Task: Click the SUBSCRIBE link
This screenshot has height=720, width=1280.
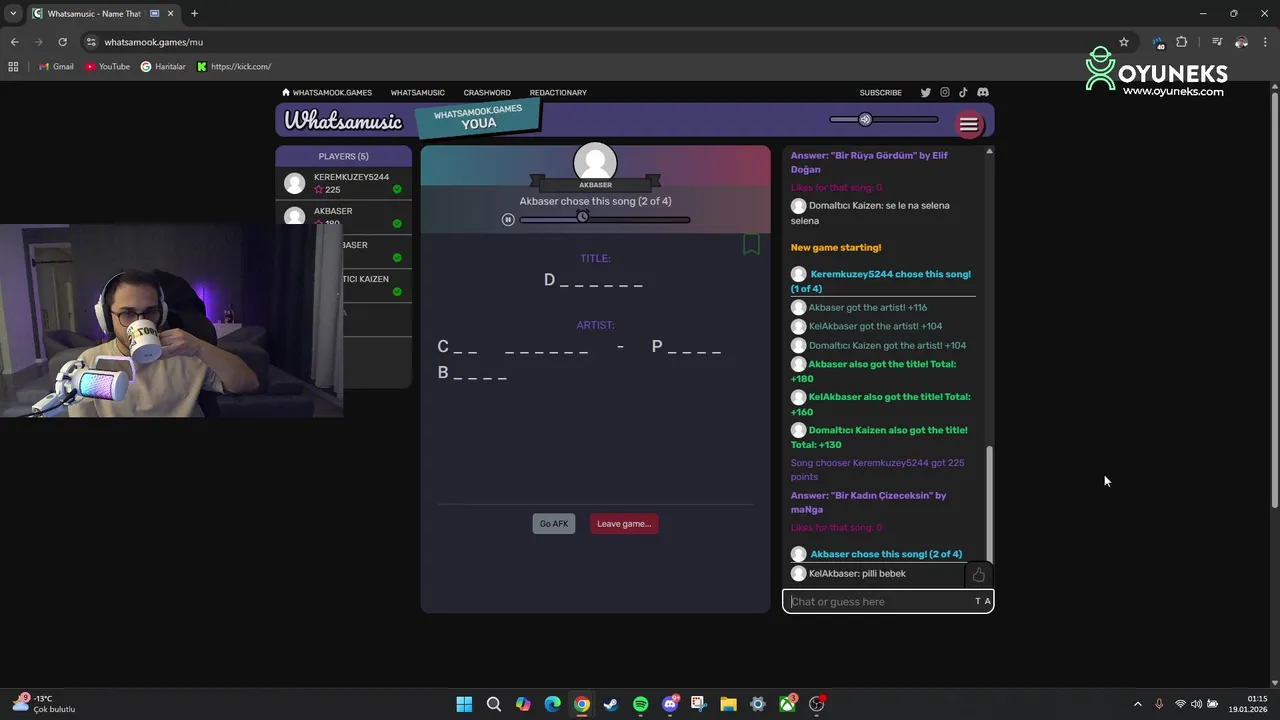Action: [x=881, y=93]
